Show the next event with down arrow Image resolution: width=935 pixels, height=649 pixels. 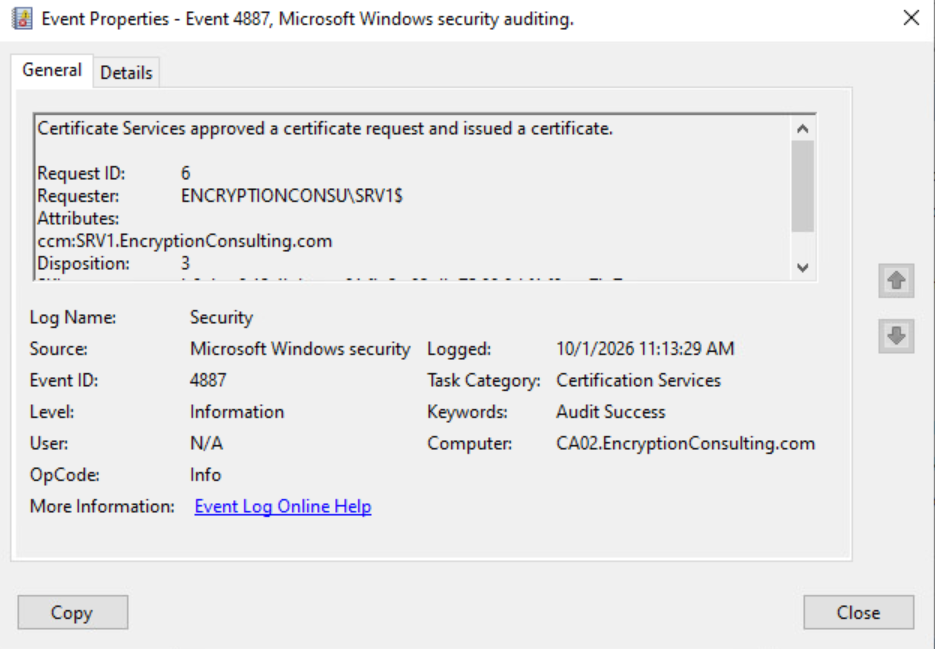(x=896, y=336)
